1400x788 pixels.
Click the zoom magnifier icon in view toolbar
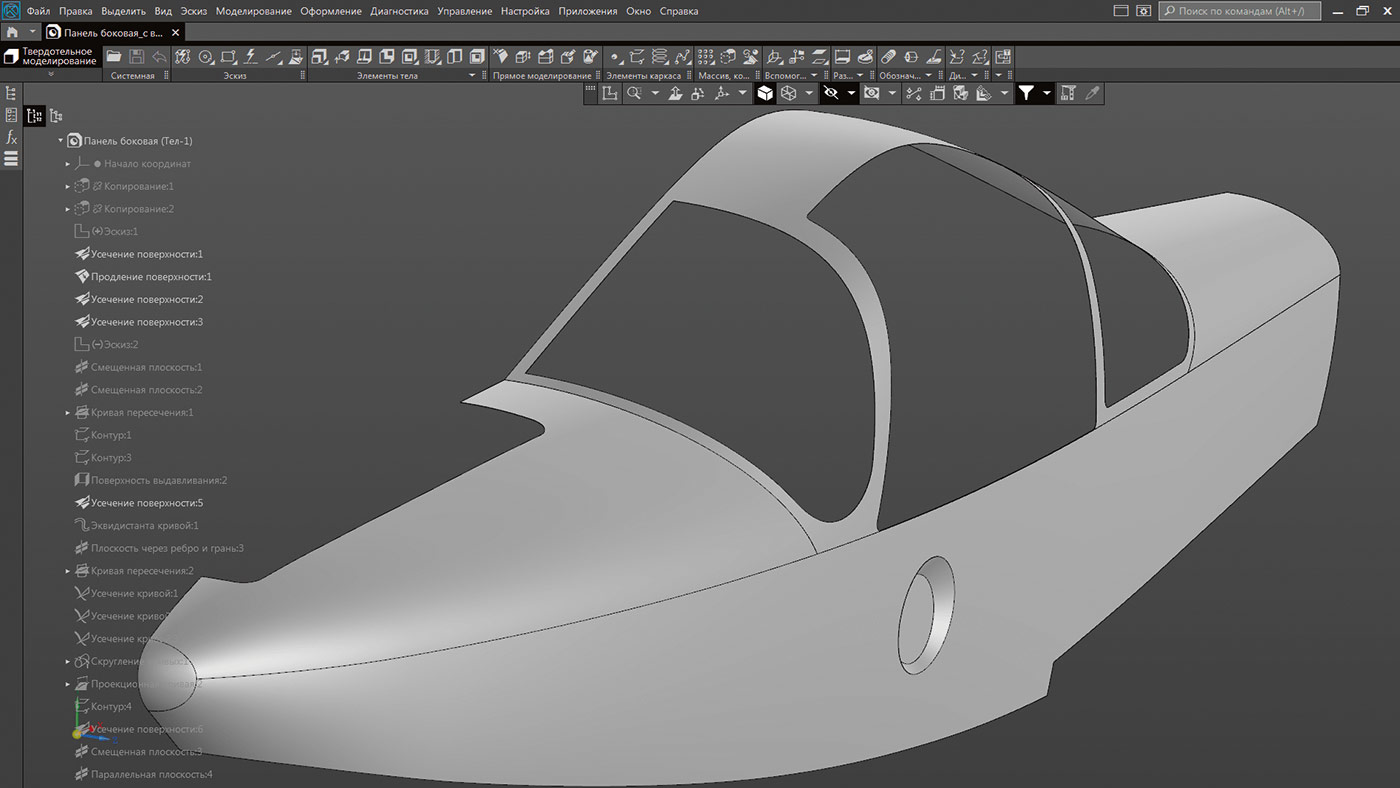(634, 93)
